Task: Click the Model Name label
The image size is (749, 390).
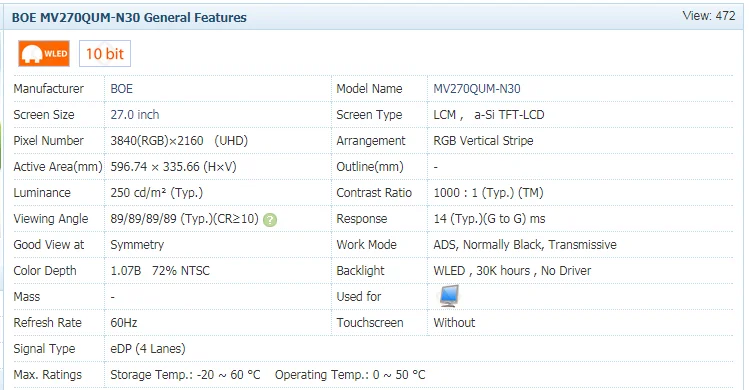Action: coord(369,89)
